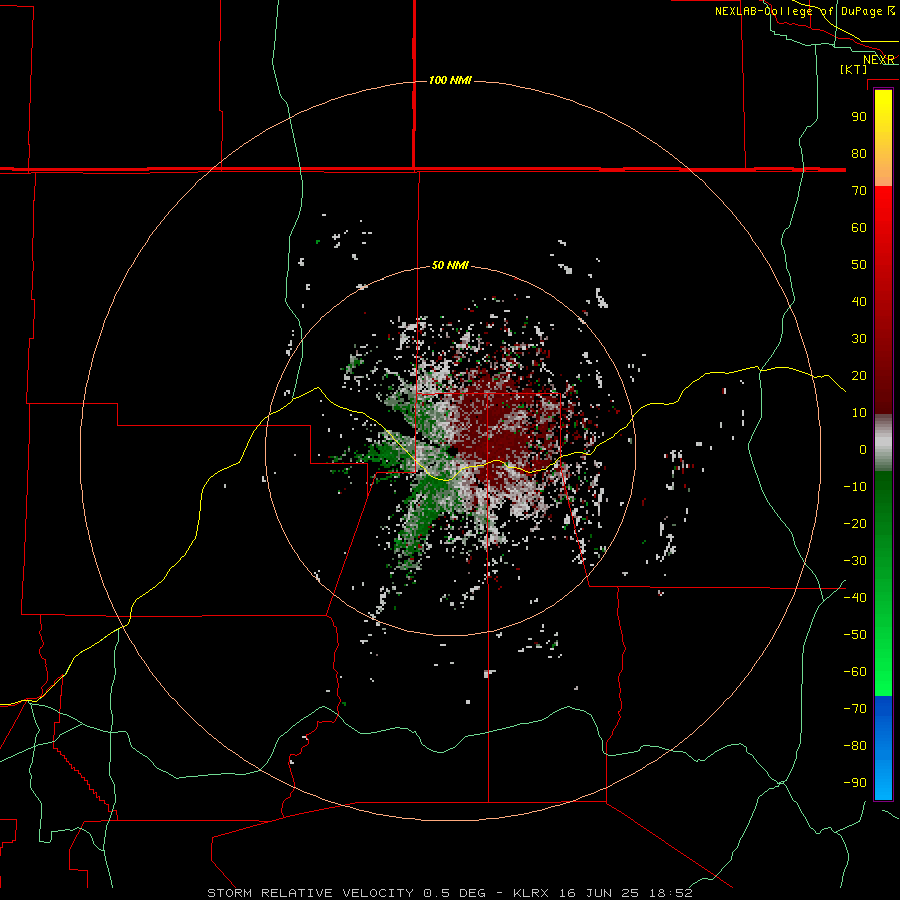Click the "70" value on the velocity scale
900x900 pixels.
[x=859, y=191]
